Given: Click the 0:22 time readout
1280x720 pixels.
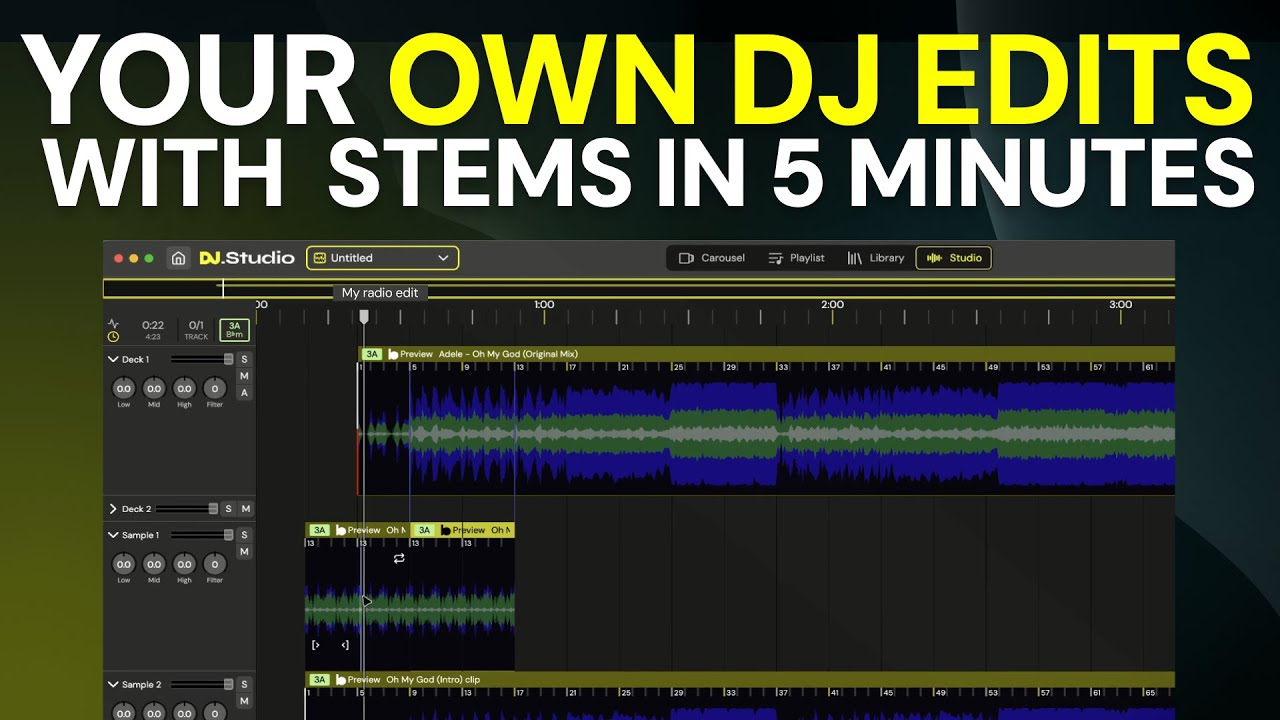Looking at the screenshot, I should pyautogui.click(x=153, y=325).
